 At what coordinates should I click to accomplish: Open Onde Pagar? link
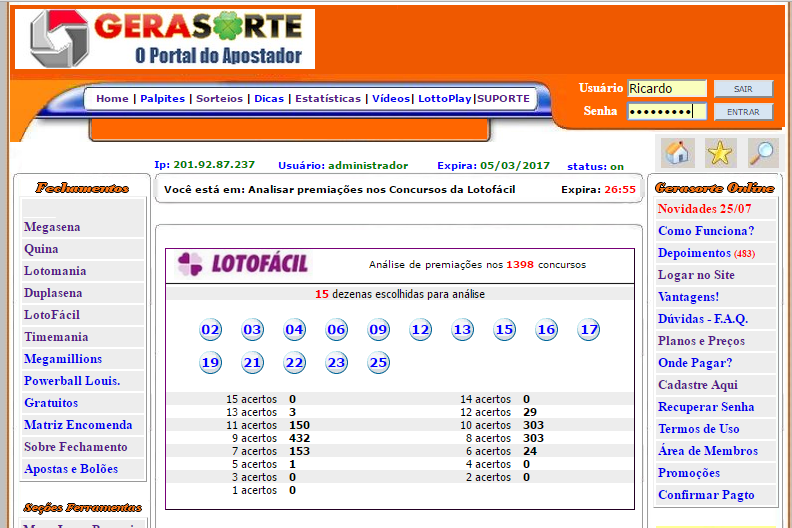tap(695, 363)
